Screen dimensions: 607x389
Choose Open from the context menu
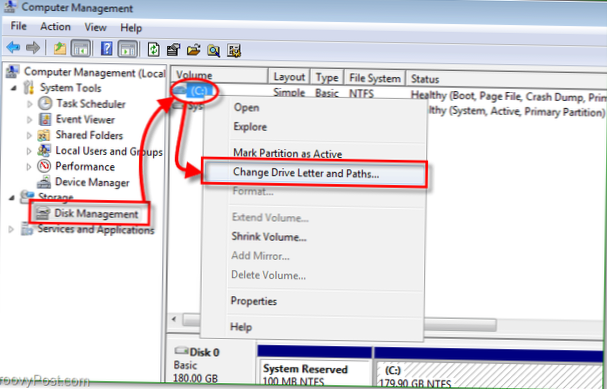point(246,108)
